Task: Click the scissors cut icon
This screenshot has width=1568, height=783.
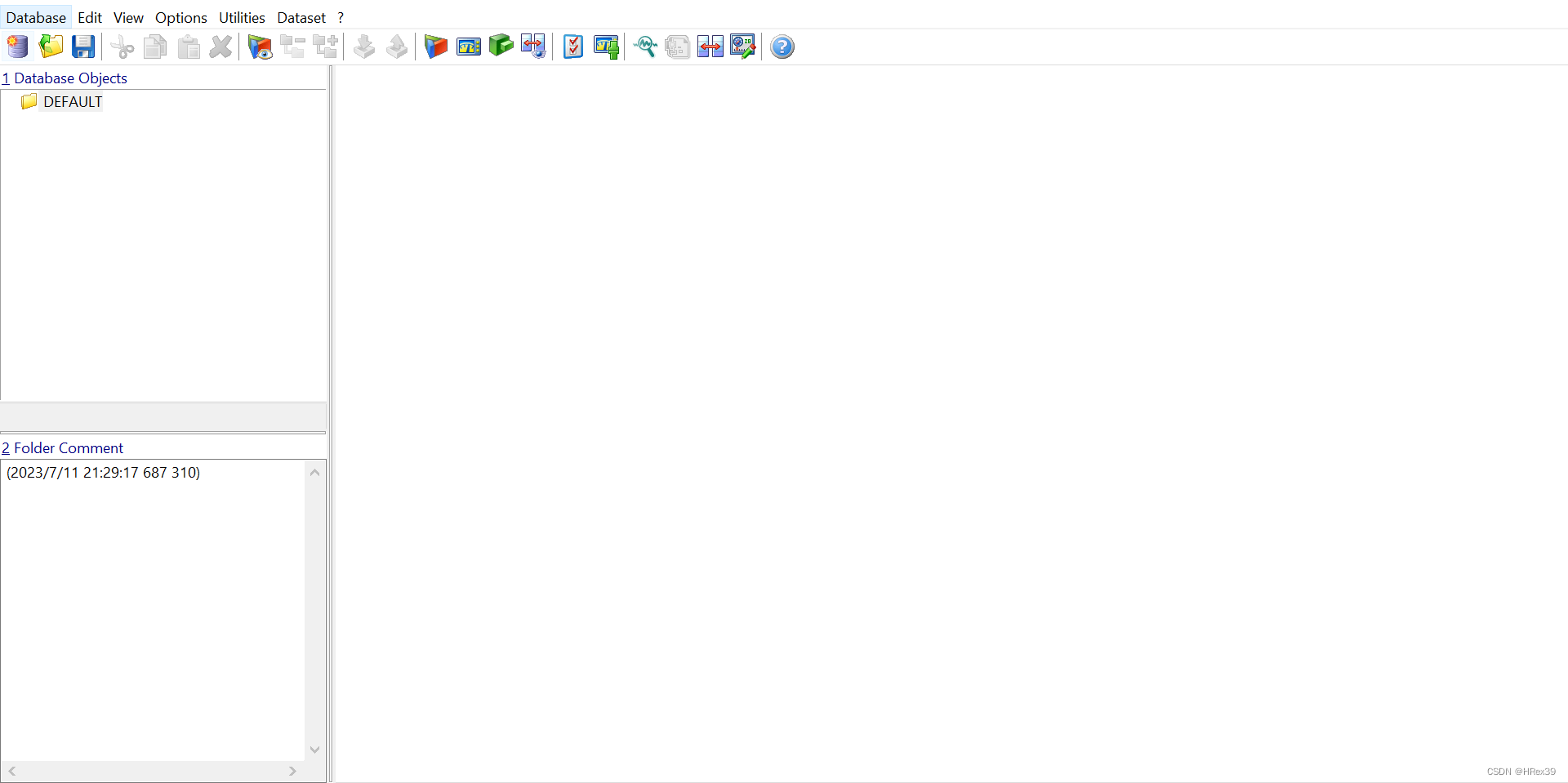Action: (x=122, y=47)
